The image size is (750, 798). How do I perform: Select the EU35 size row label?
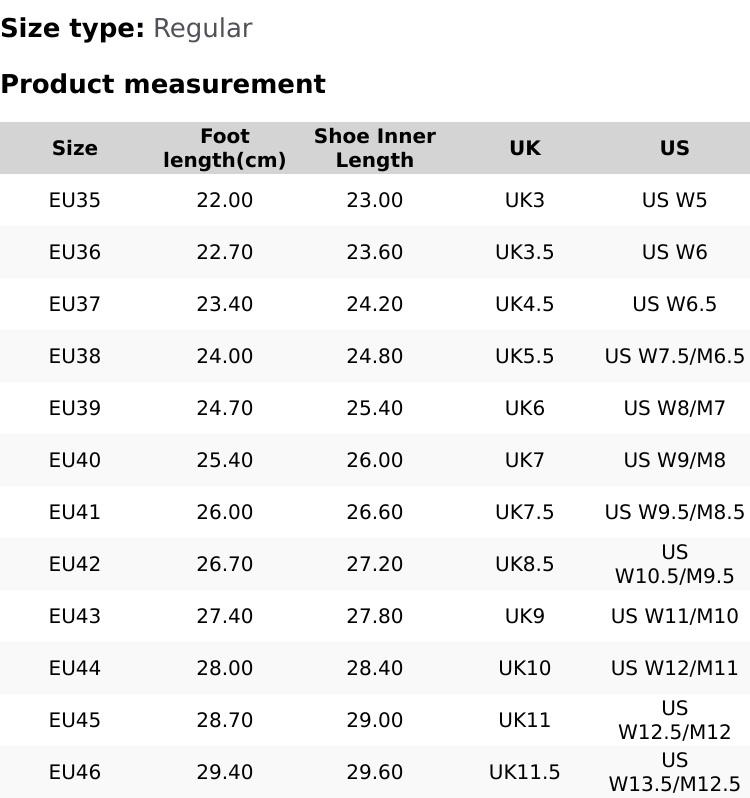[75, 200]
